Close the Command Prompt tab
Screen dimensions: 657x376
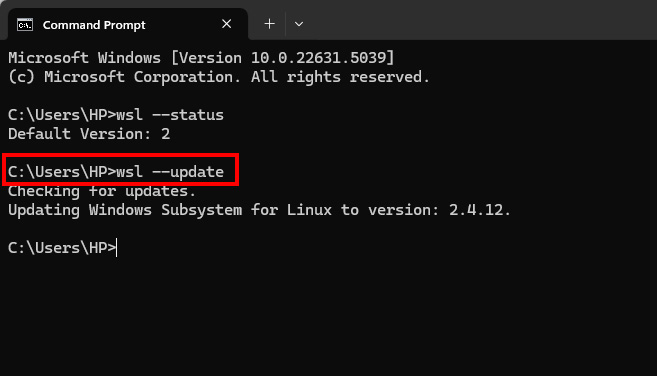227,24
